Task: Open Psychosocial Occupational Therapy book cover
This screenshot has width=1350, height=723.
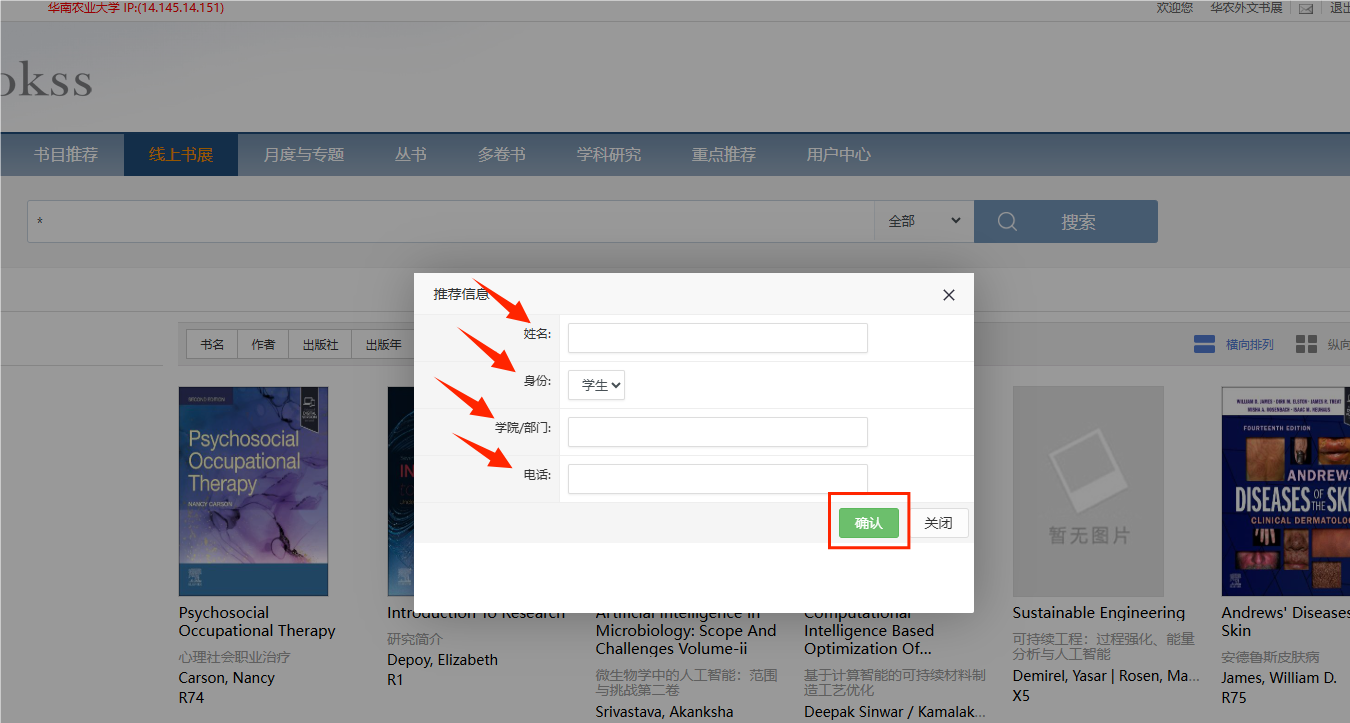Action: [x=253, y=491]
